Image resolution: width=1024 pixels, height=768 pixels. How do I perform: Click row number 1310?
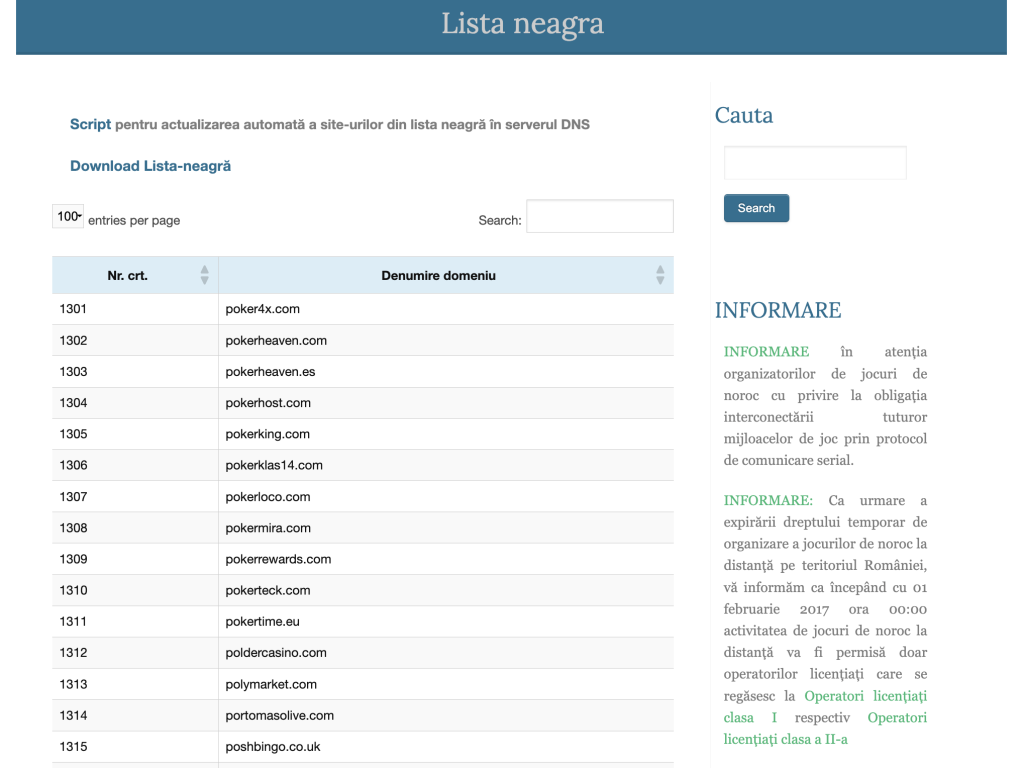tap(73, 590)
